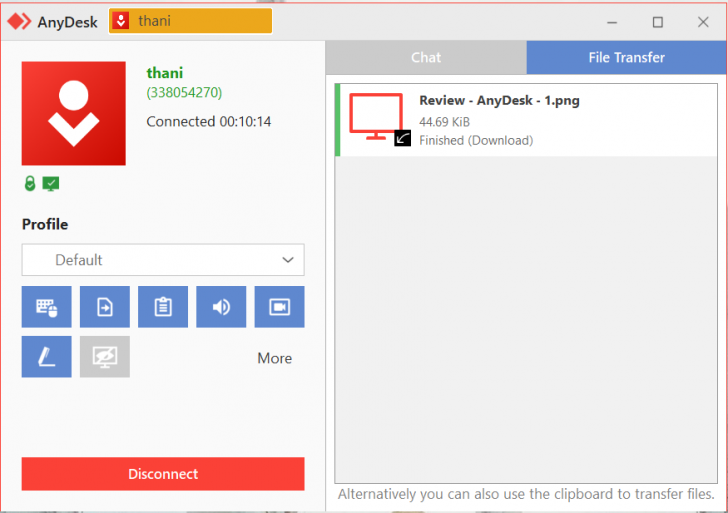Toggle sound transmission permission

(x=221, y=307)
